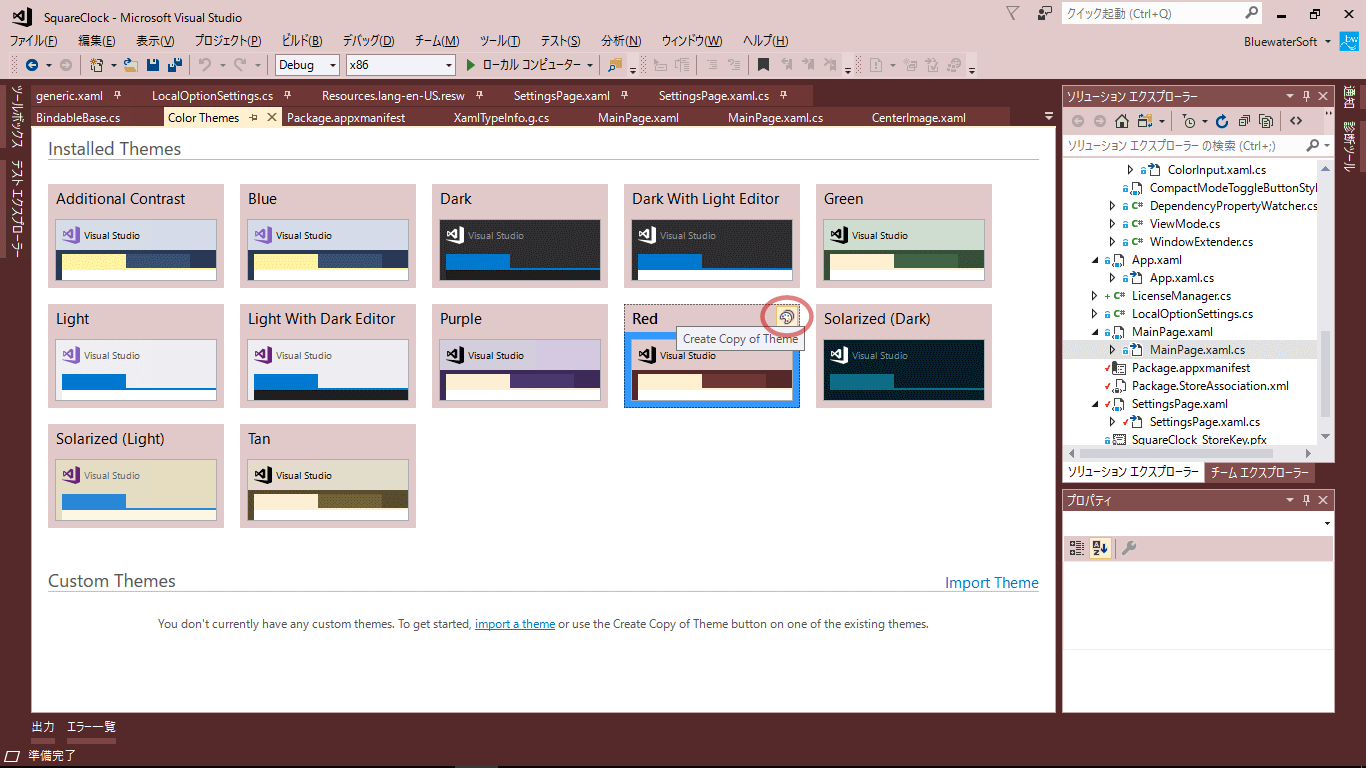Refresh the Solution Explorer

(1222, 120)
